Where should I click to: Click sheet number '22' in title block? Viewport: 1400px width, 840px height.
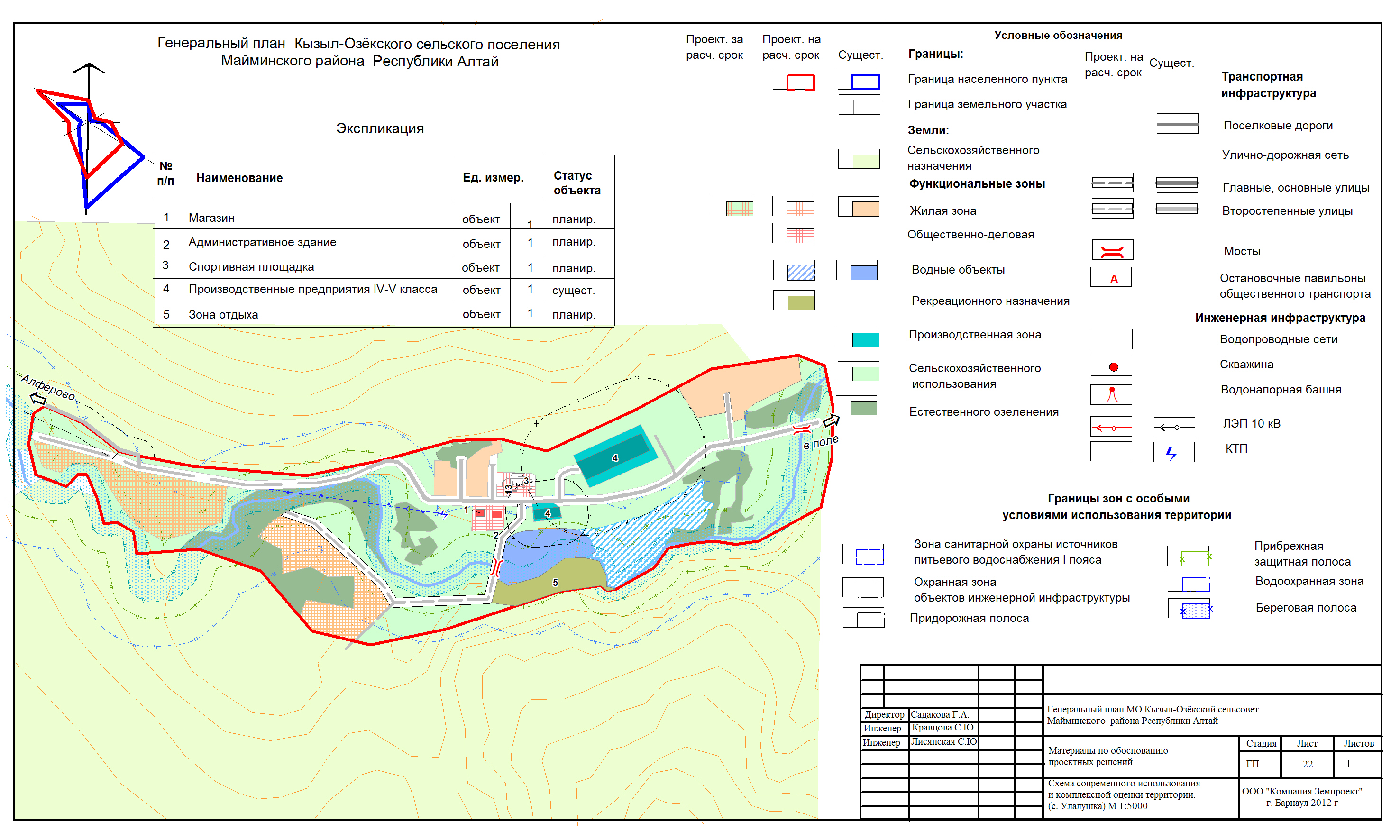coord(1308,765)
